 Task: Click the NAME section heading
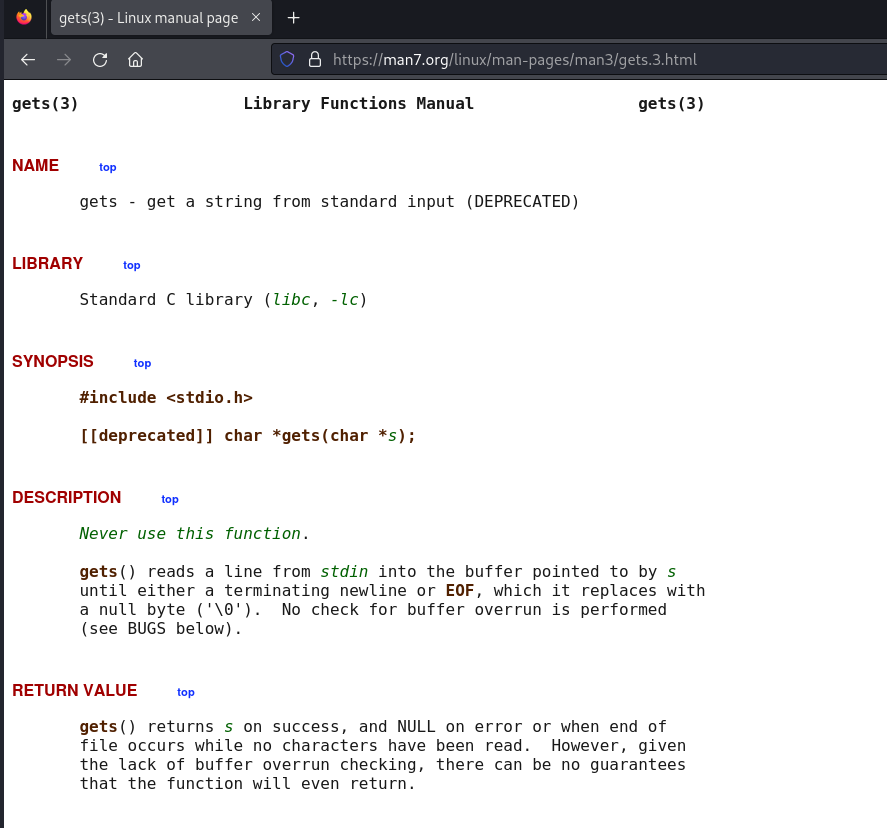point(36,166)
